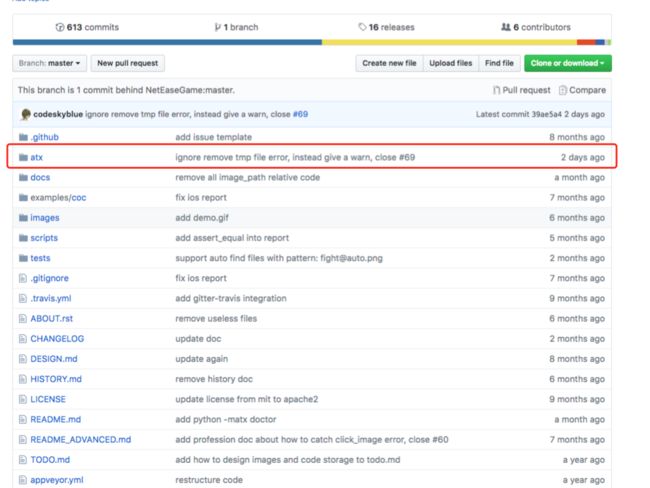Open the README.md file
Image resolution: width=650 pixels, height=488 pixels.
[x=56, y=420]
